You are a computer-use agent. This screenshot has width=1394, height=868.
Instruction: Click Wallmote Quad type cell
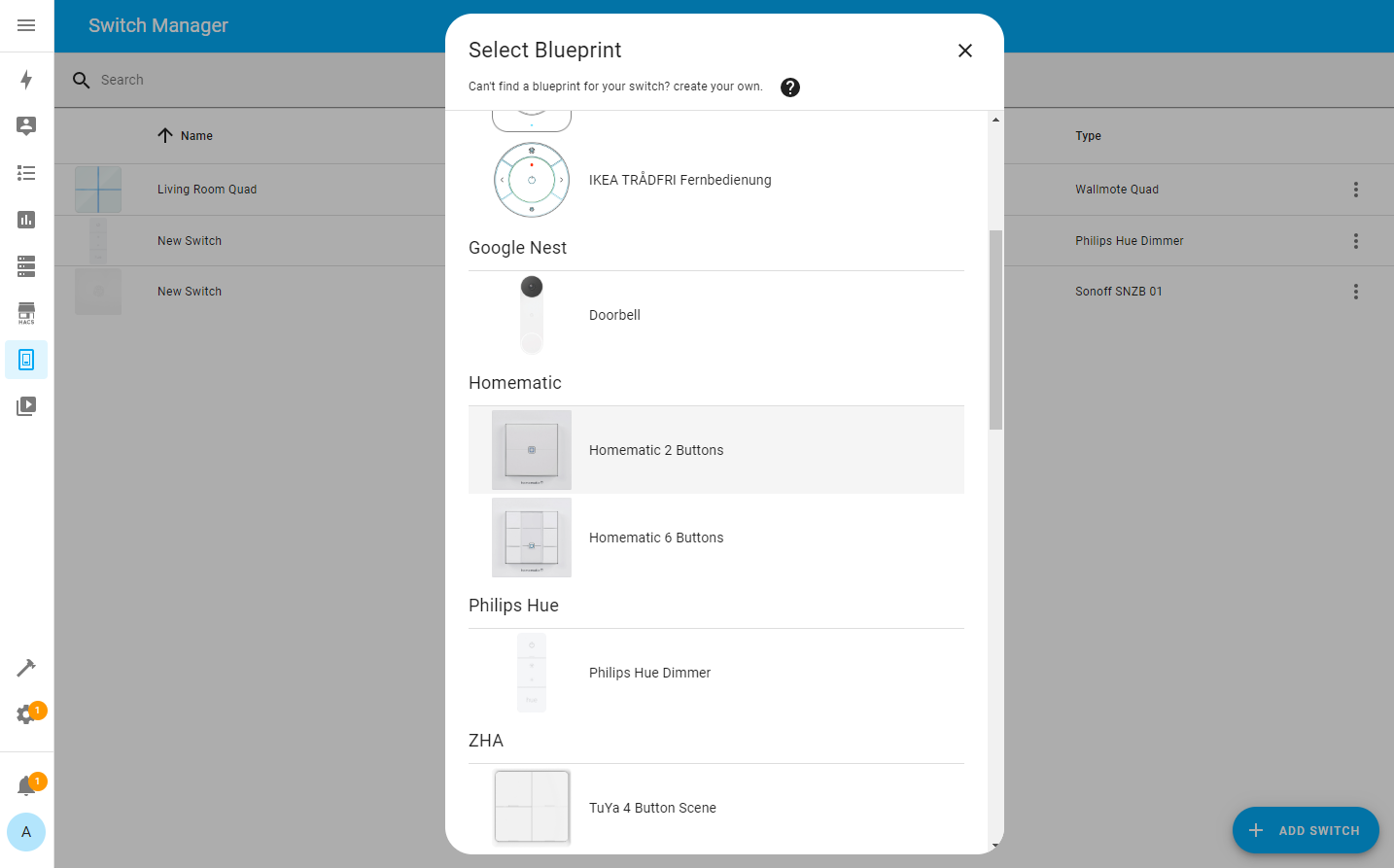click(x=1117, y=190)
